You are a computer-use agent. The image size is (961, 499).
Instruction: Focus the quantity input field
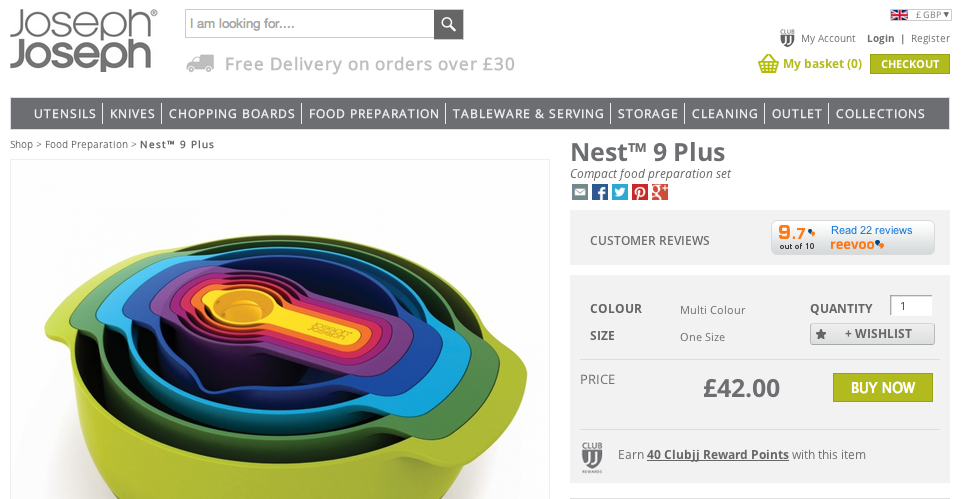click(910, 306)
